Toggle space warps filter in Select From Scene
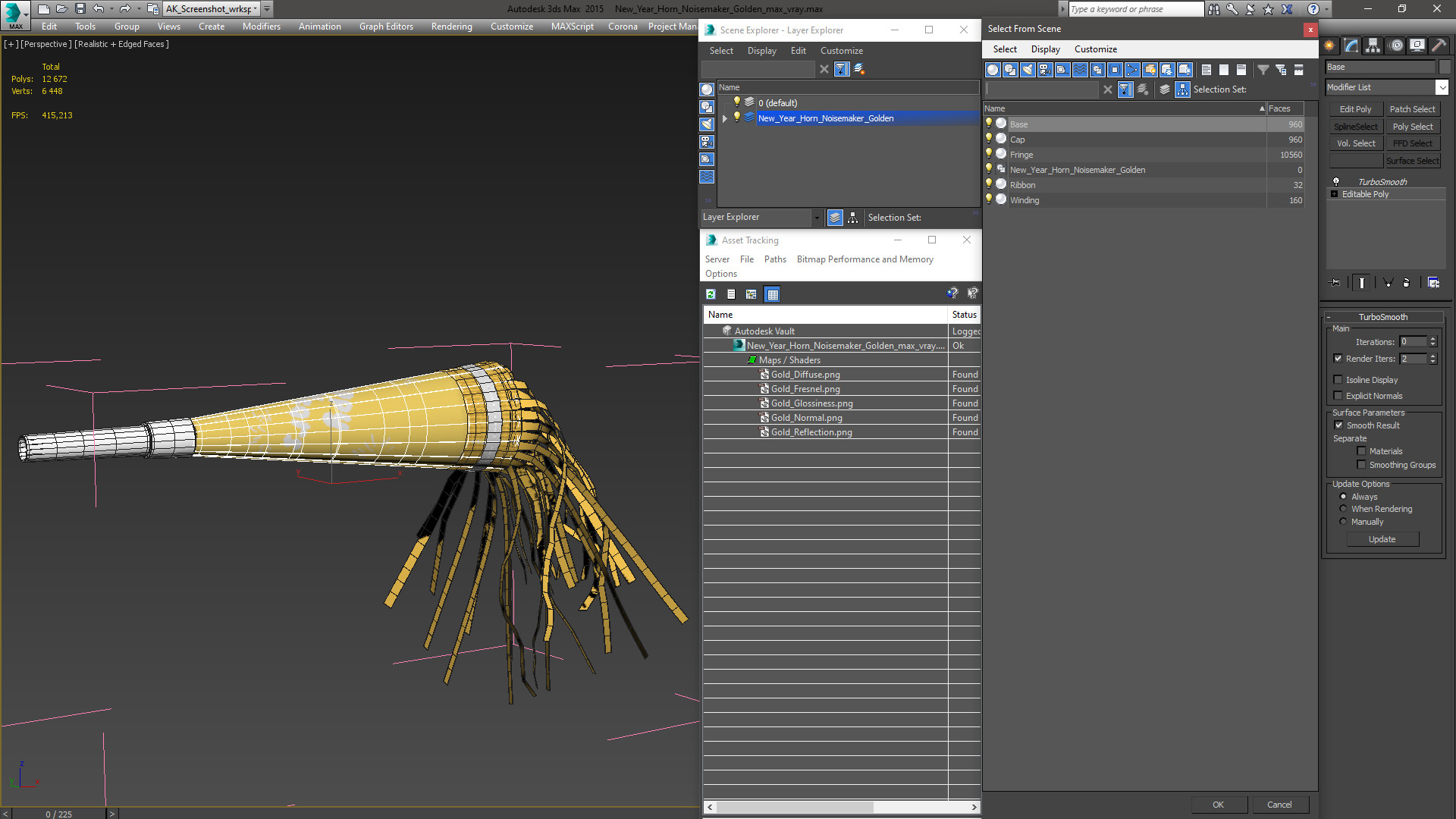Viewport: 1456px width, 819px height. coord(1080,70)
